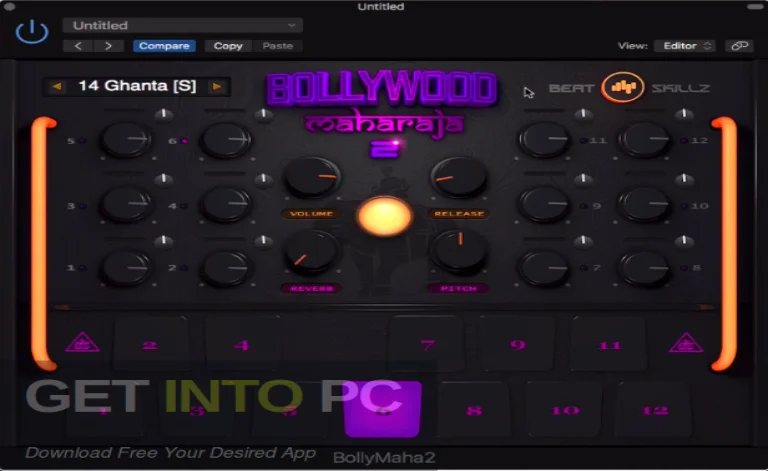768x471 pixels.
Task: Toggle the LED indicator for channel 5
Action: tap(83, 141)
